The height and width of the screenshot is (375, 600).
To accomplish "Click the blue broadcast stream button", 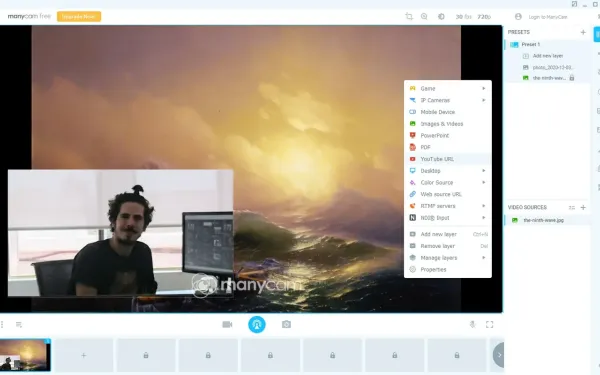I will coord(257,324).
